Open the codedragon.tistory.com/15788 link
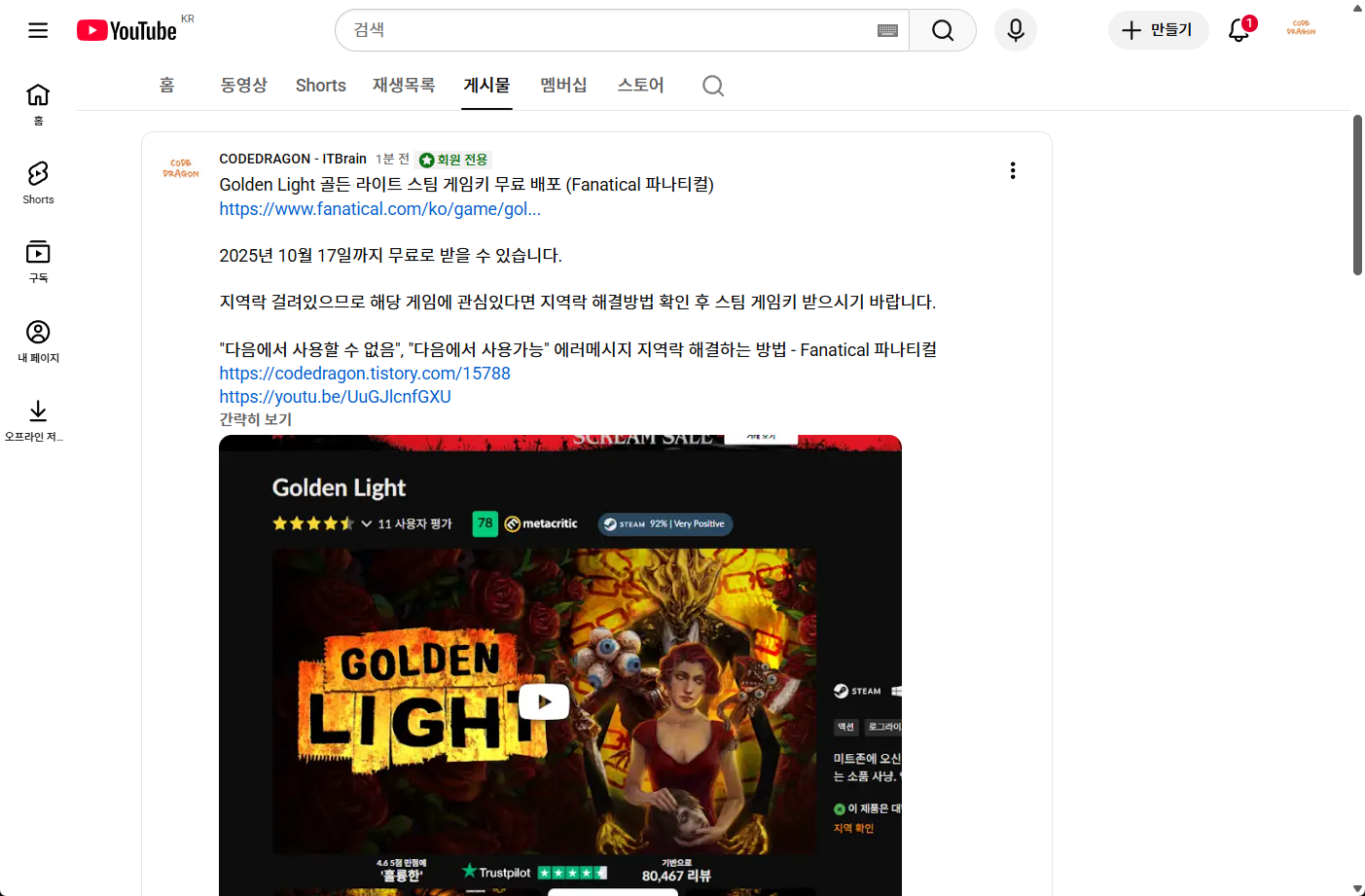 click(365, 373)
